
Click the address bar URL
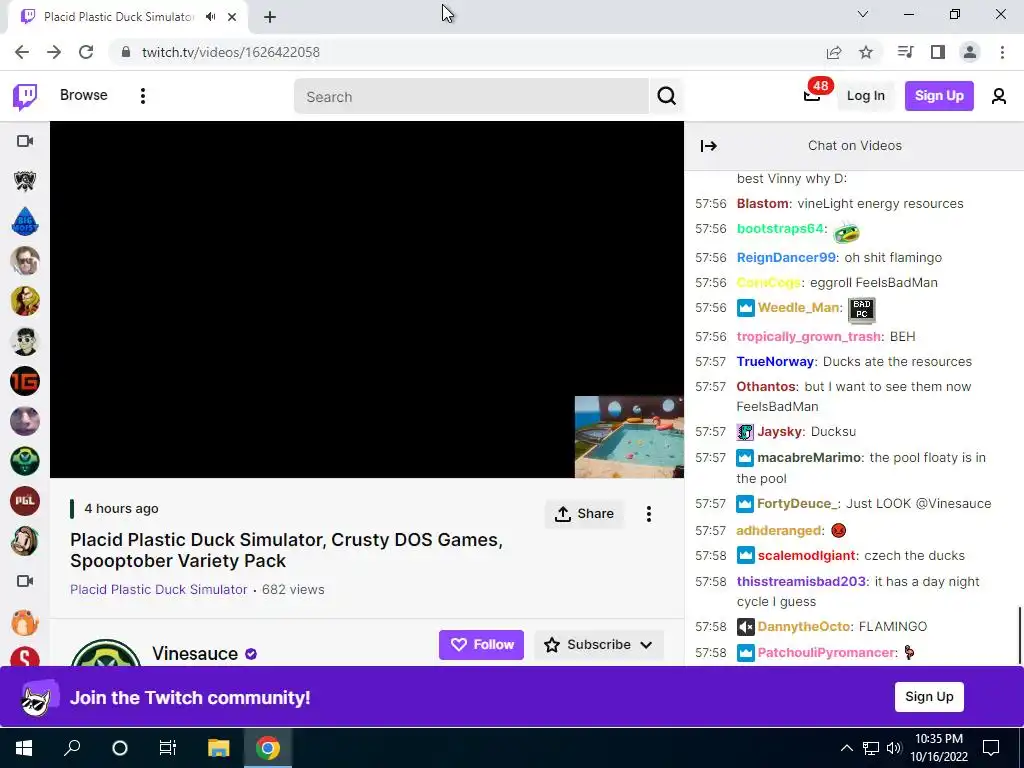231,52
